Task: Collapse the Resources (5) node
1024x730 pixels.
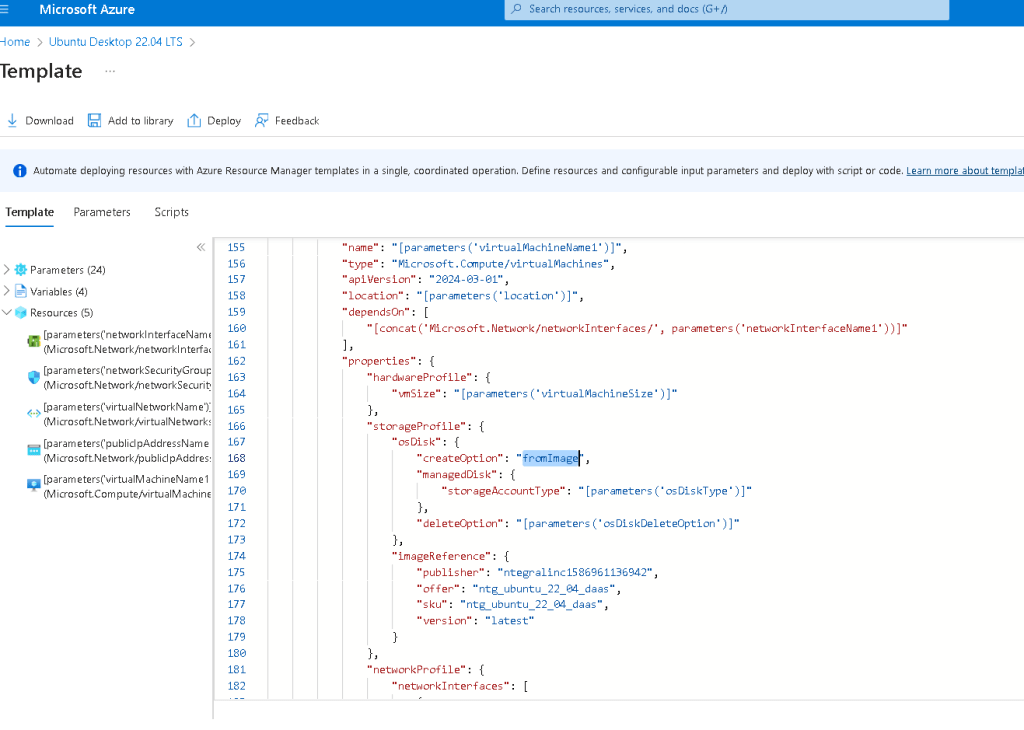Action: pyautogui.click(x=7, y=312)
